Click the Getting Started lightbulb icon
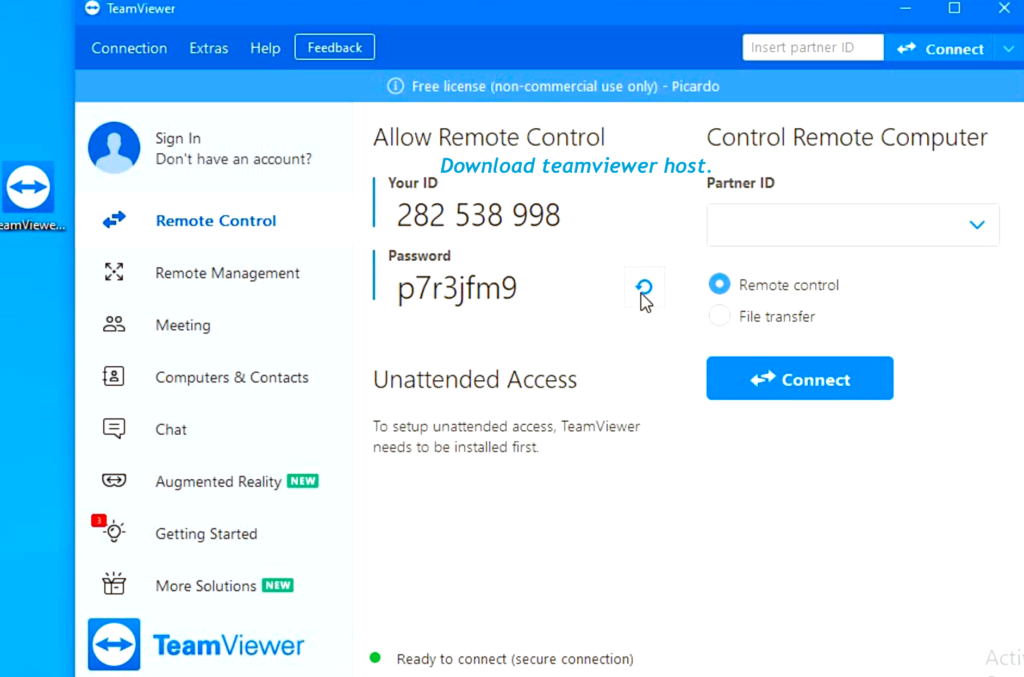This screenshot has width=1024, height=677. click(x=114, y=531)
